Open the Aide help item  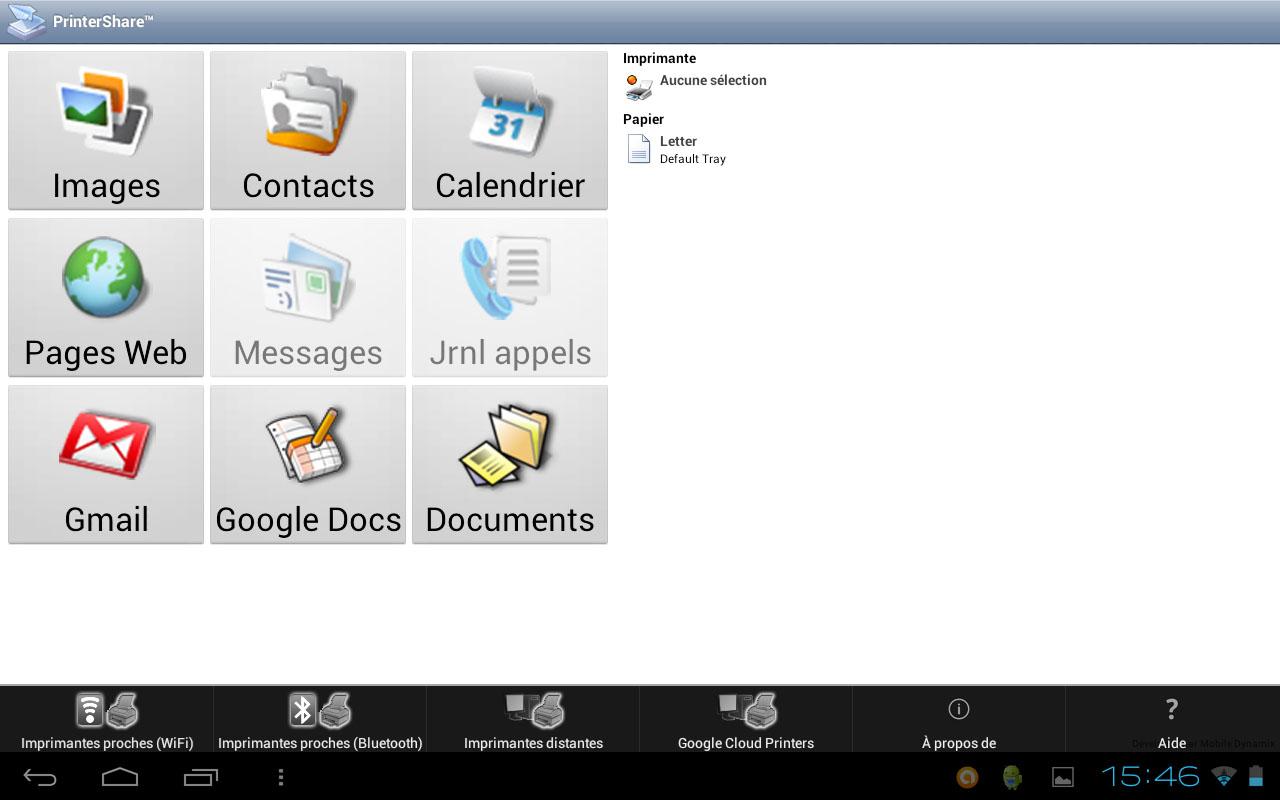(x=1172, y=720)
